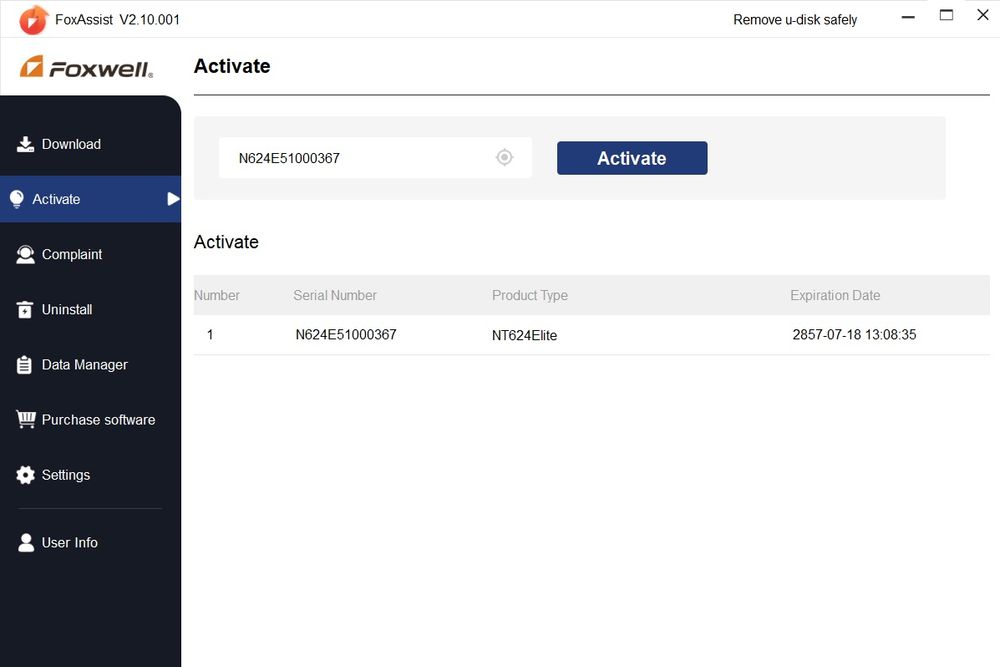This screenshot has width=1000, height=667.
Task: Click the serial number input field
Action: (375, 158)
